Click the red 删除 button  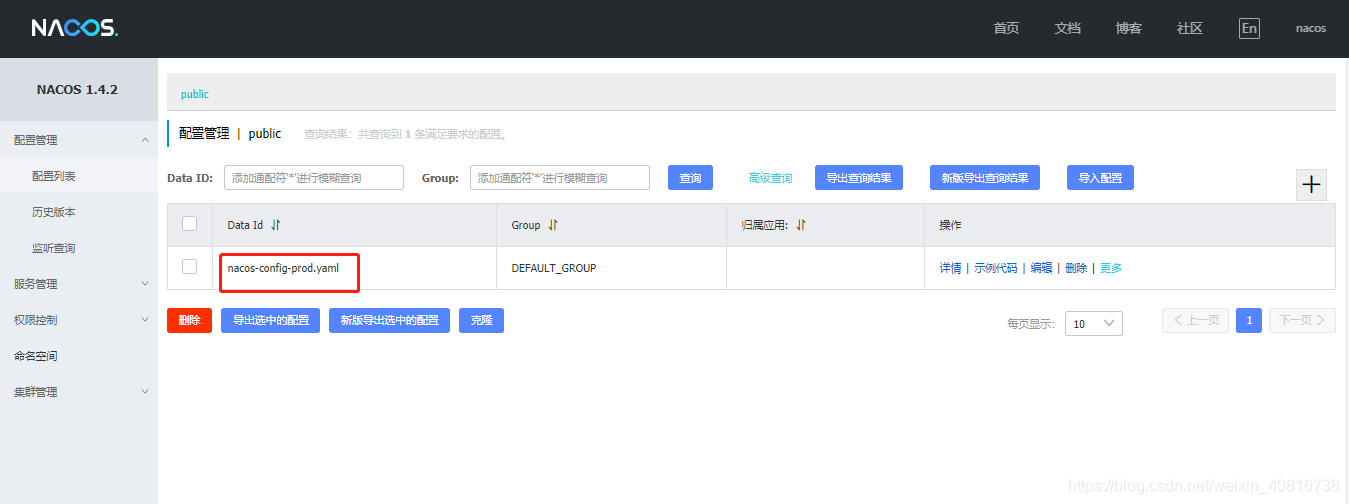coord(189,320)
